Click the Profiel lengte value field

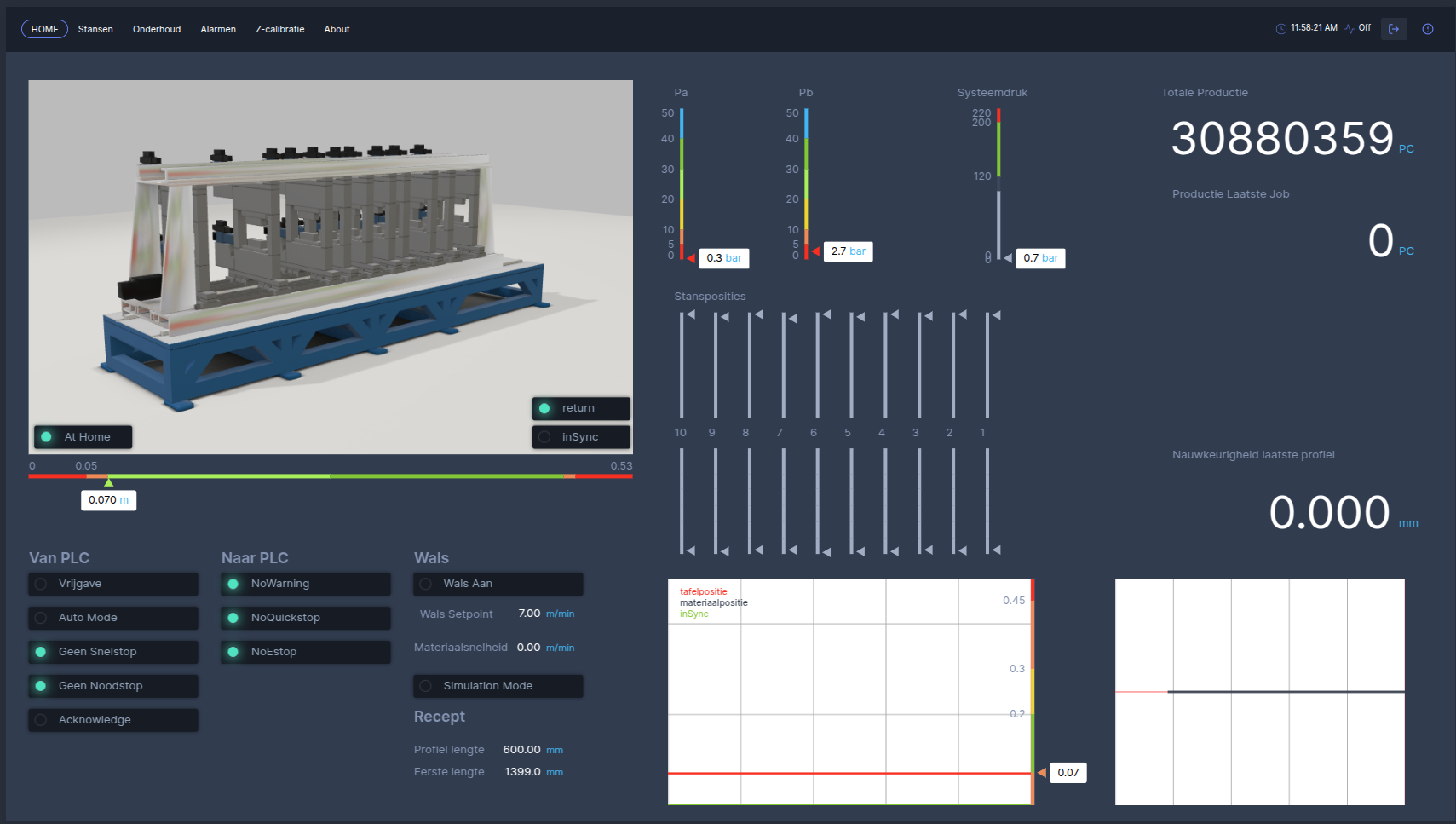(x=521, y=750)
